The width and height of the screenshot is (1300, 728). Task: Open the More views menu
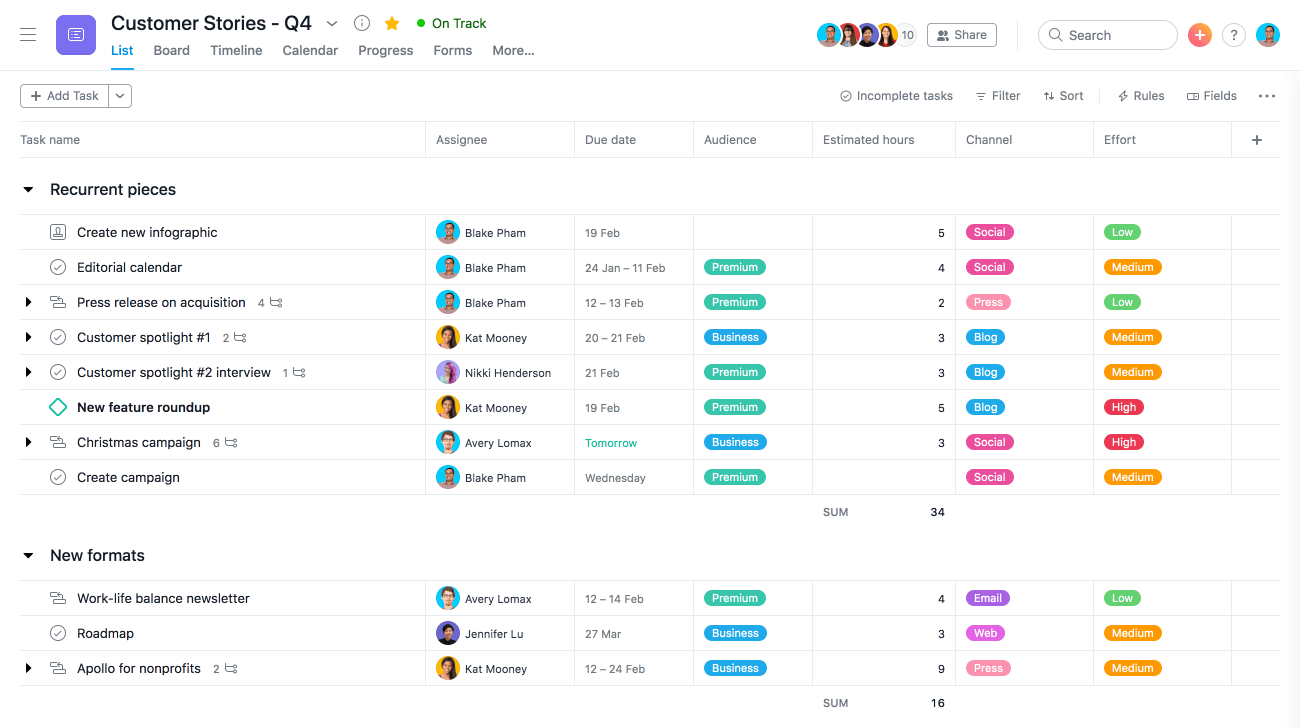(x=512, y=50)
